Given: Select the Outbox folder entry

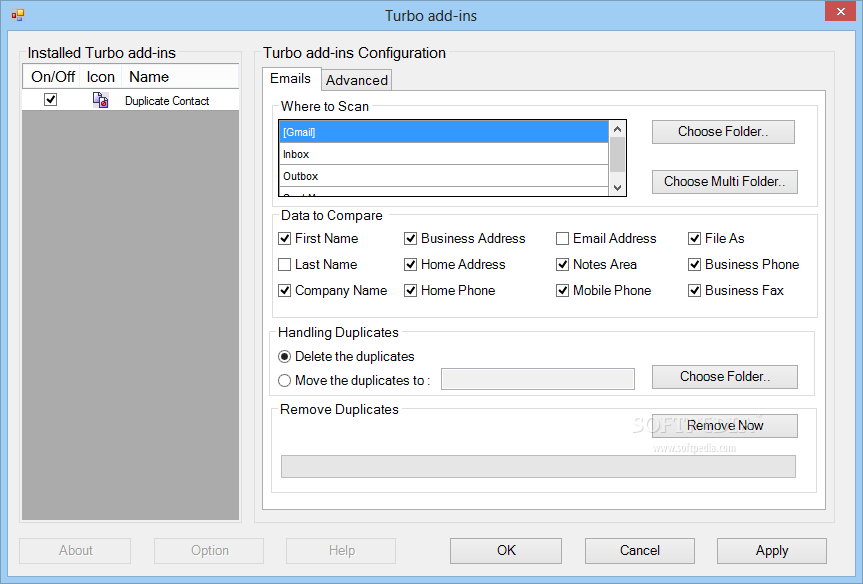Looking at the screenshot, I should pos(444,176).
